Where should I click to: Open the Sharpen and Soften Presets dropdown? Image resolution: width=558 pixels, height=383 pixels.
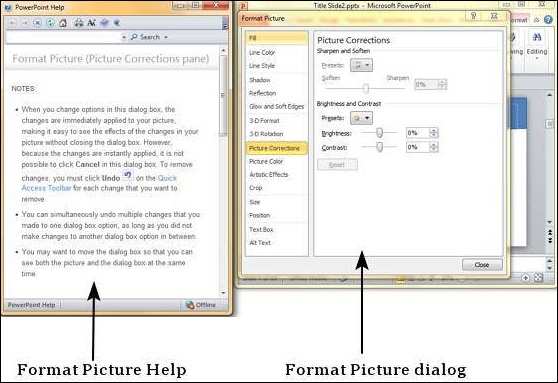pos(361,65)
